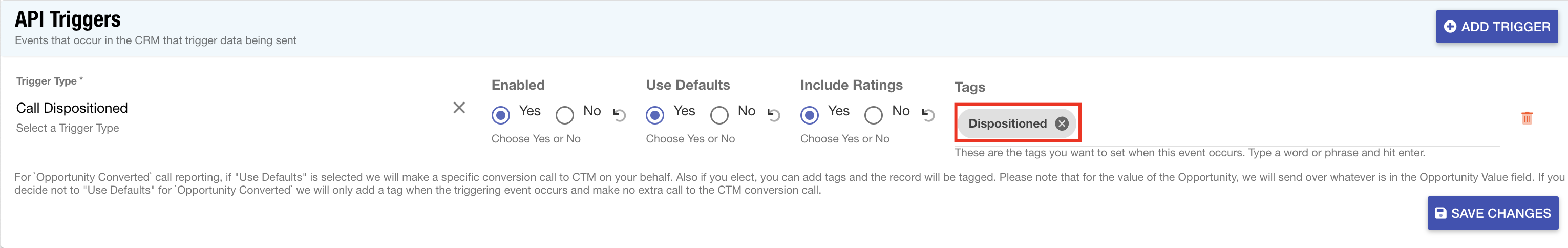Select No under Use Defaults
Viewport: 1568px width, 248px height.
tap(719, 115)
